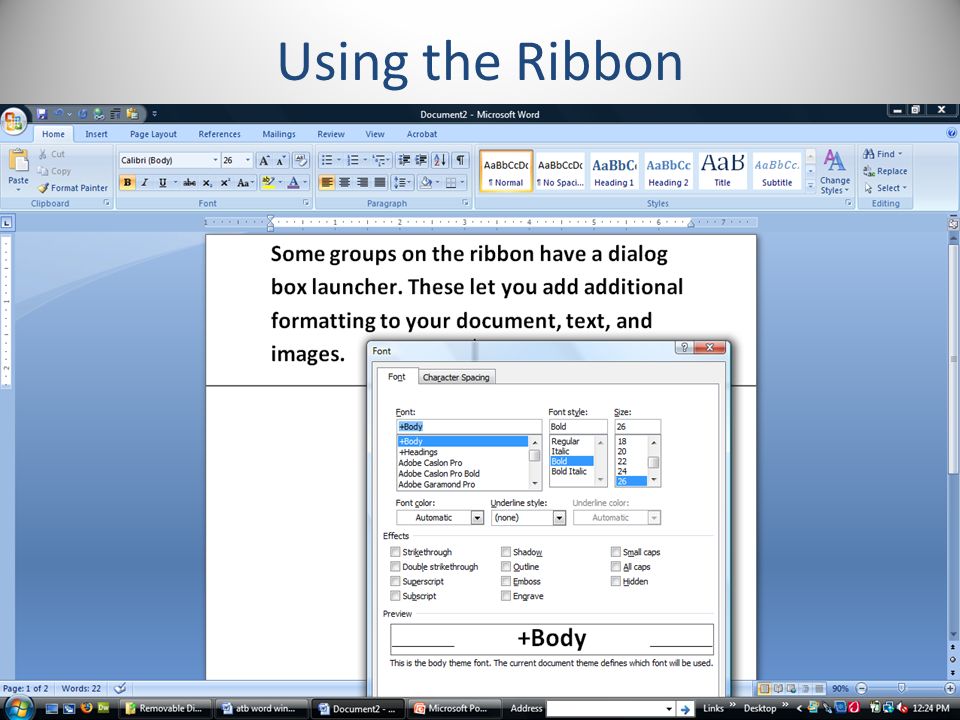Open the Change Styles menu
This screenshot has height=720, width=960.
coord(834,172)
